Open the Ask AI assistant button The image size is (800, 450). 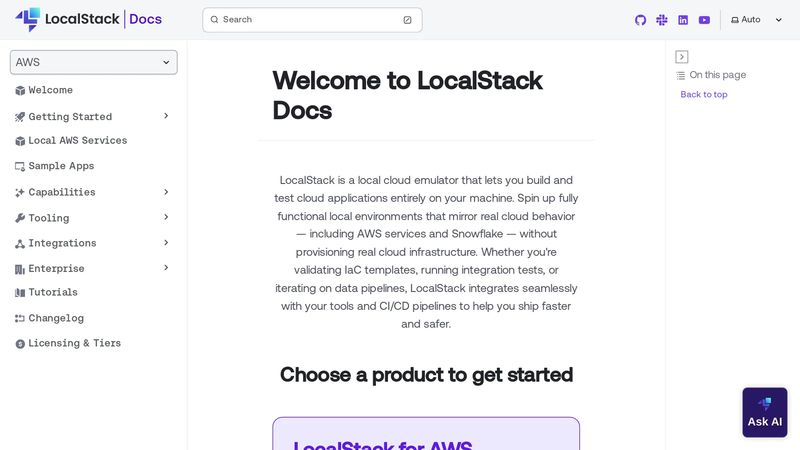pyautogui.click(x=765, y=412)
